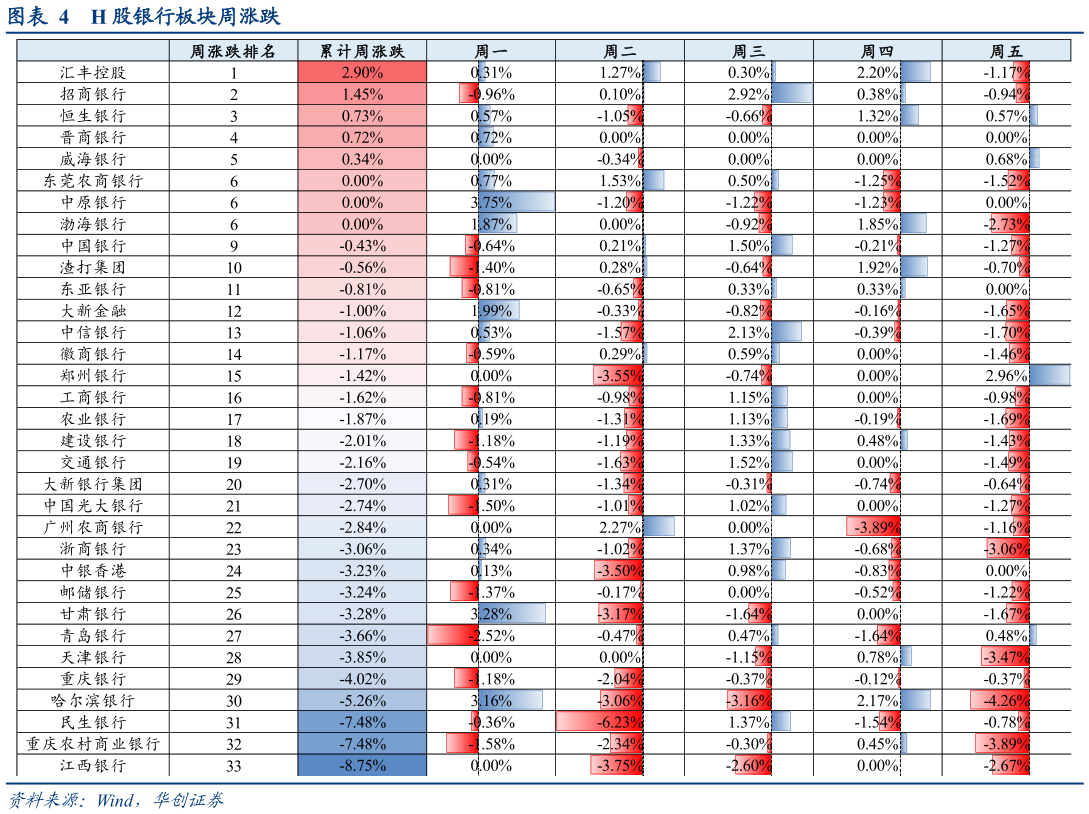Select the 累计周涨跌 column header

pyautogui.click(x=362, y=51)
